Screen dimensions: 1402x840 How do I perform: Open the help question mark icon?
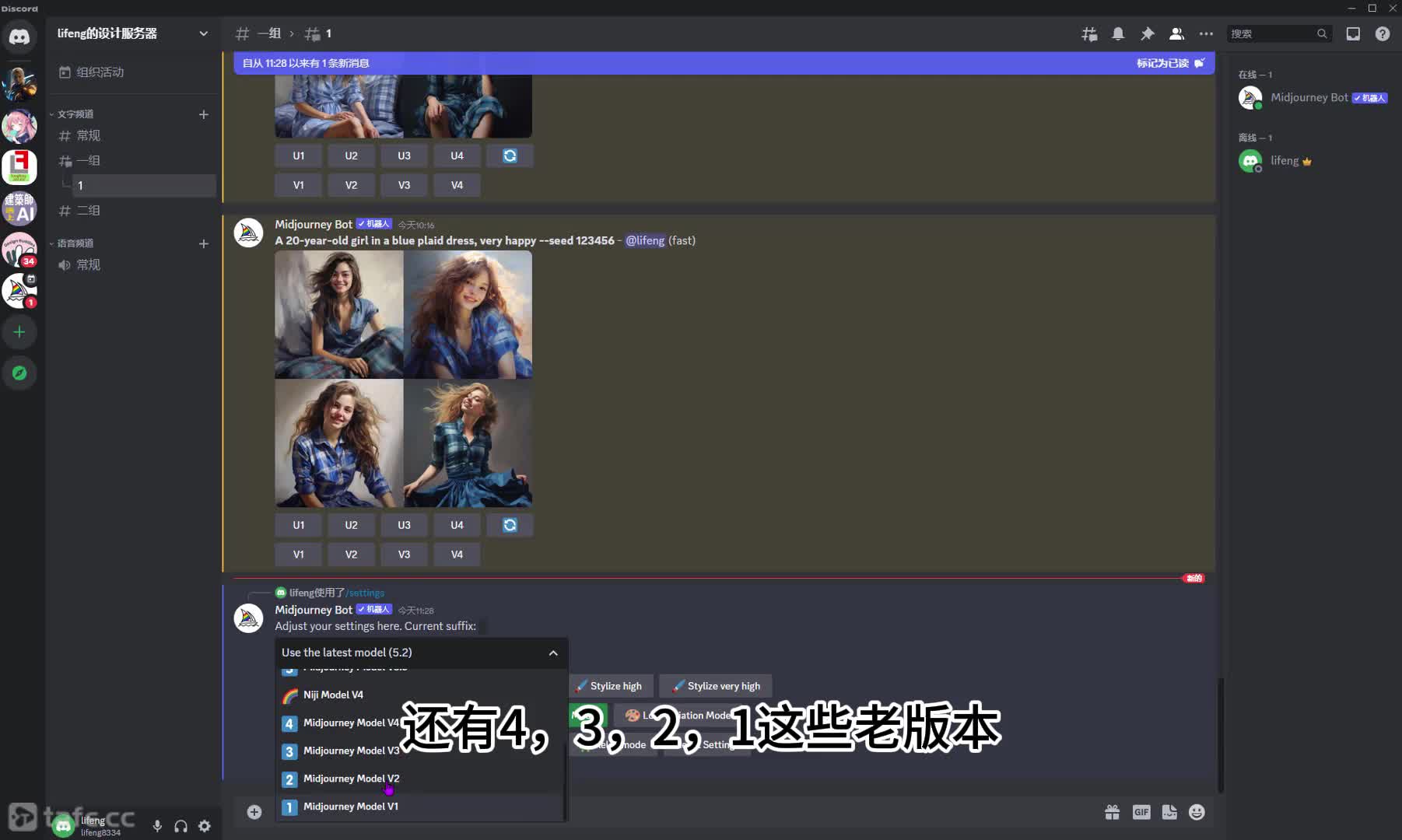pyautogui.click(x=1383, y=33)
